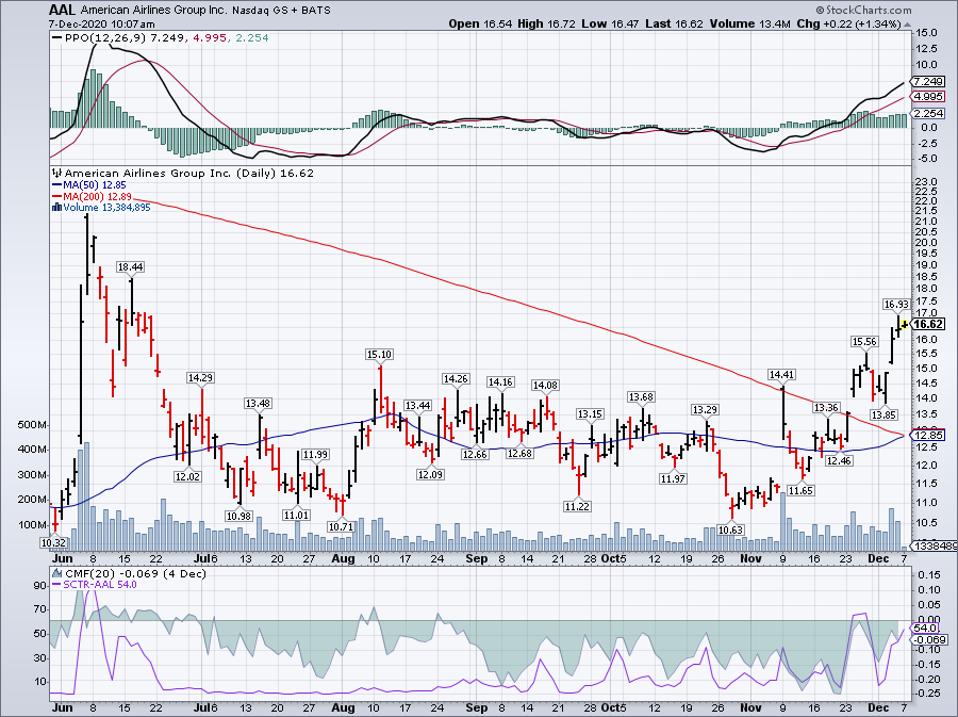
Task: Click the MA(50) 12.85 legend entry
Action: click(x=90, y=184)
